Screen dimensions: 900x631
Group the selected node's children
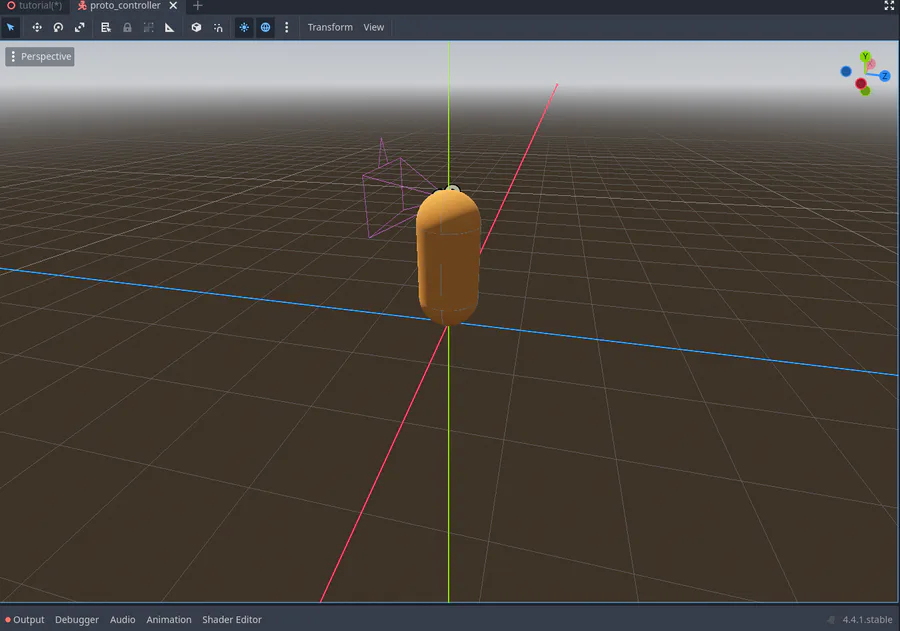tap(149, 28)
